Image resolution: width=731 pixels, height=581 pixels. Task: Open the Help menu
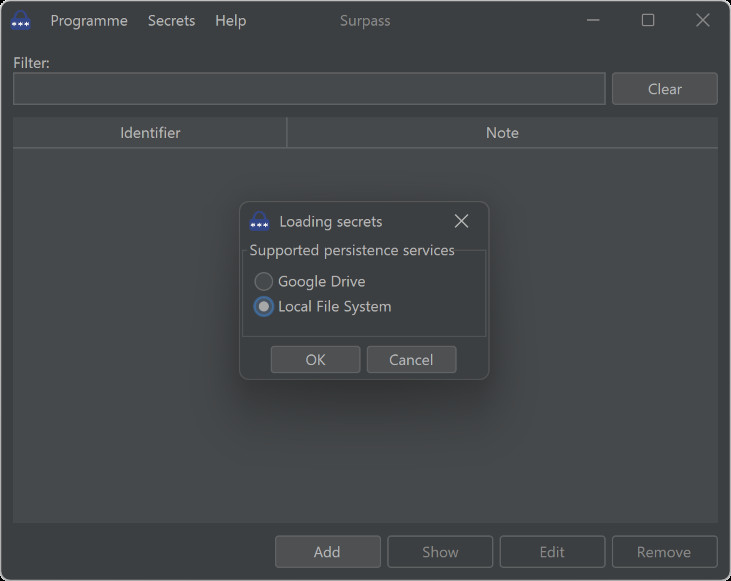click(230, 21)
